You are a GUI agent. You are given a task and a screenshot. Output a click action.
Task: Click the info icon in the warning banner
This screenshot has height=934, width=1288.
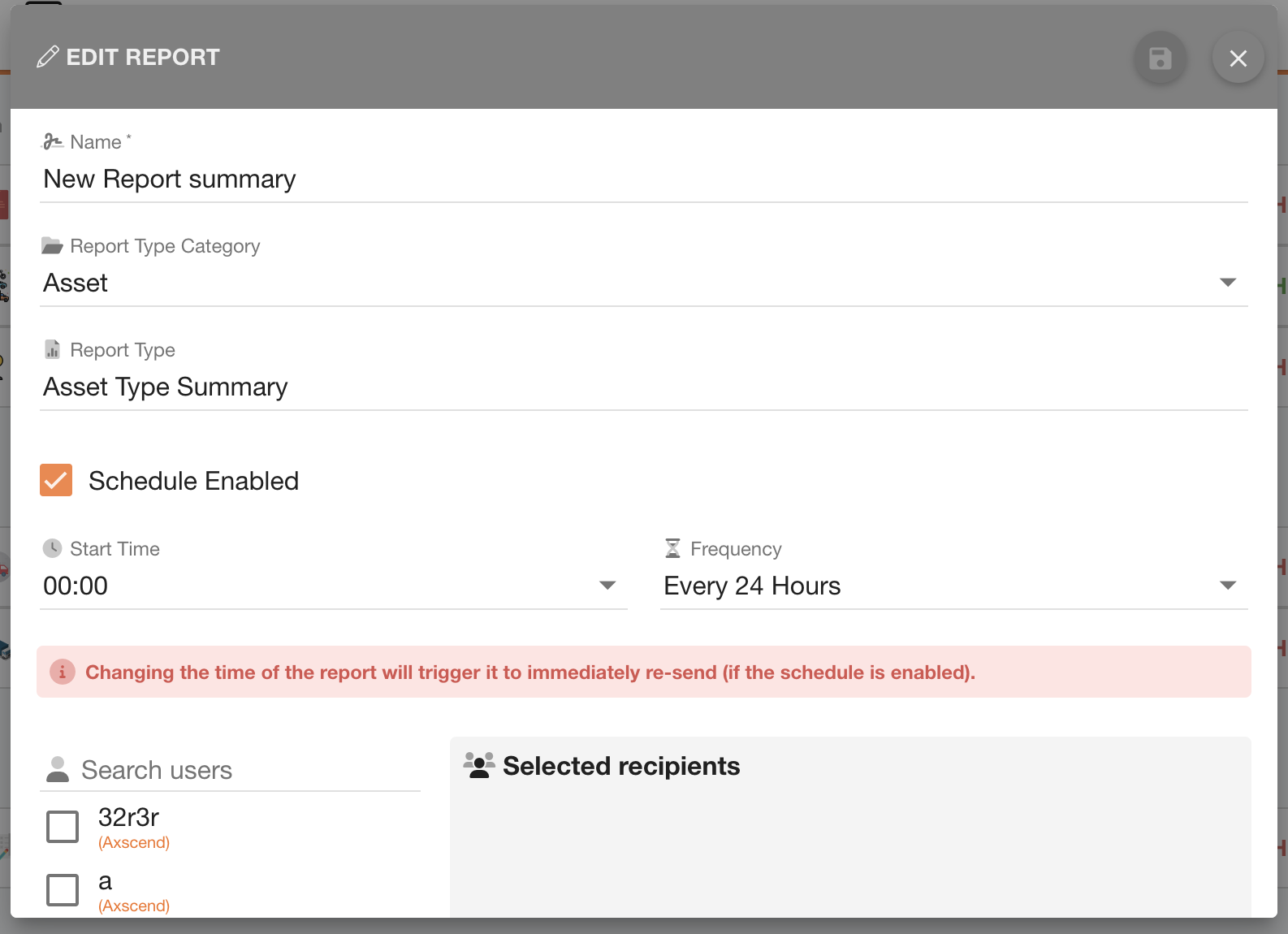pyautogui.click(x=63, y=672)
